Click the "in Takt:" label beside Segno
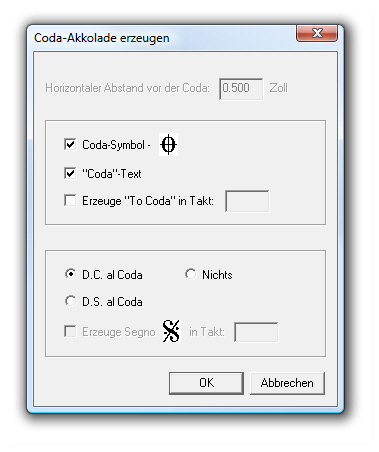Viewport: 379px width, 452px height. point(207,332)
